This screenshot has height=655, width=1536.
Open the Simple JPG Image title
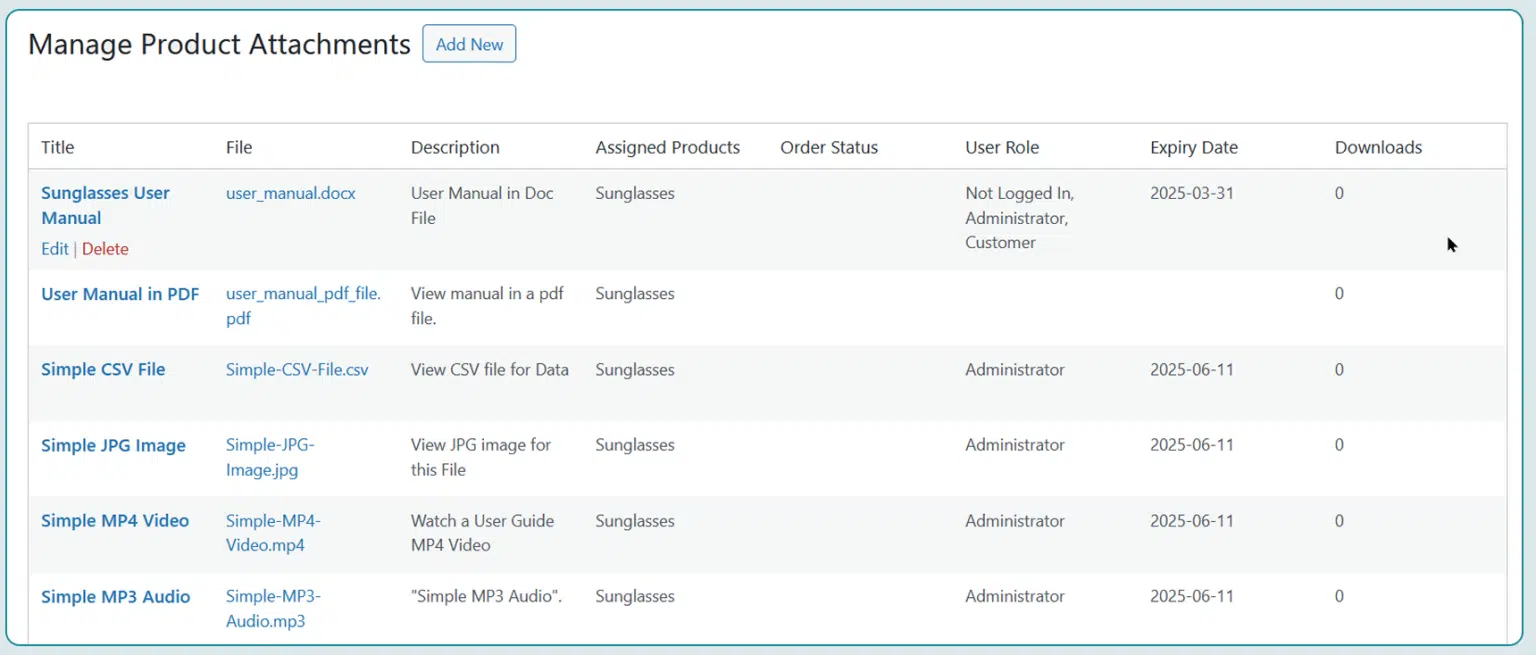[x=113, y=446]
